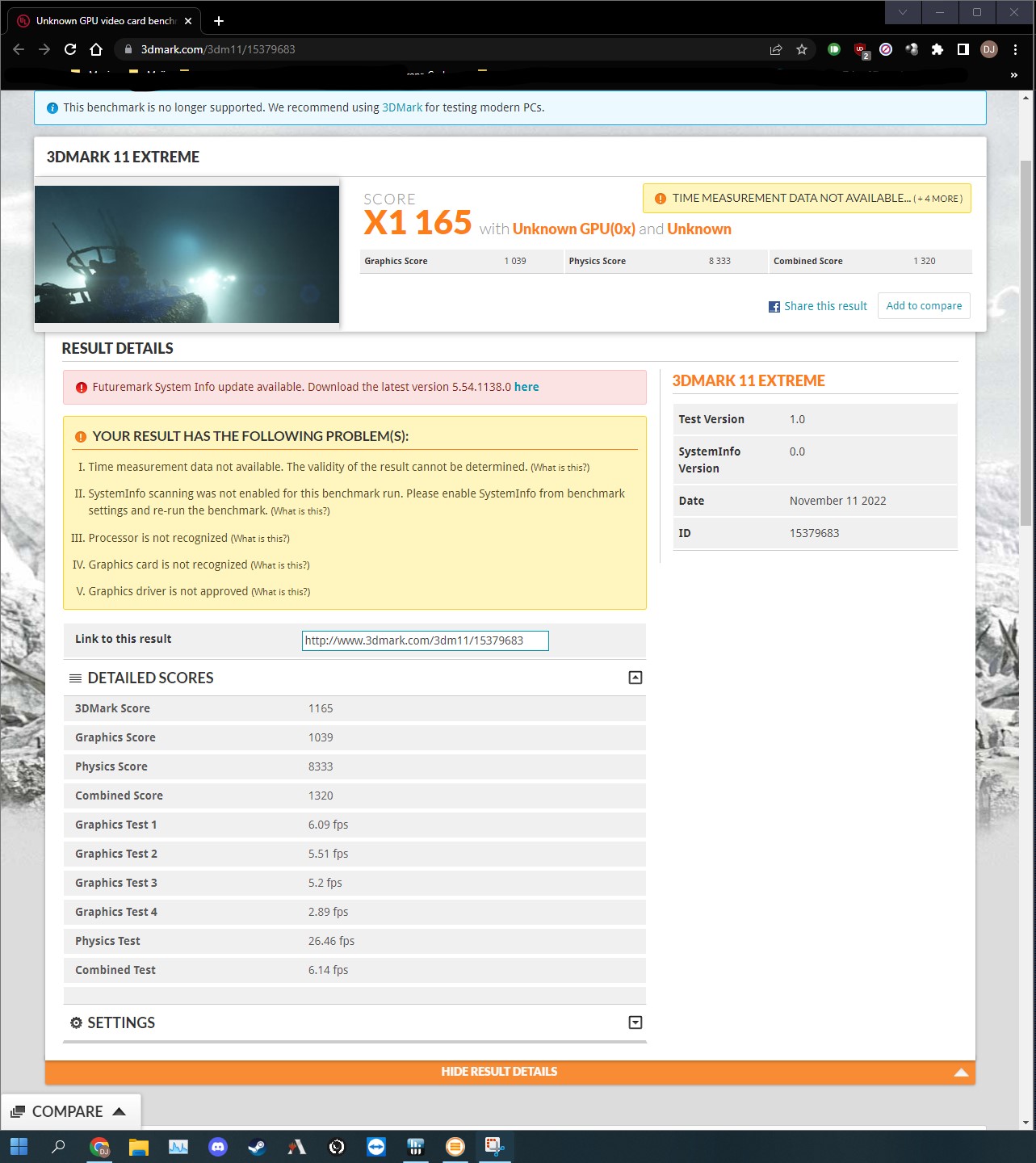Screen dimensions: 1036x1163
Task: Open Windows taskbar search
Action: tap(58, 1146)
